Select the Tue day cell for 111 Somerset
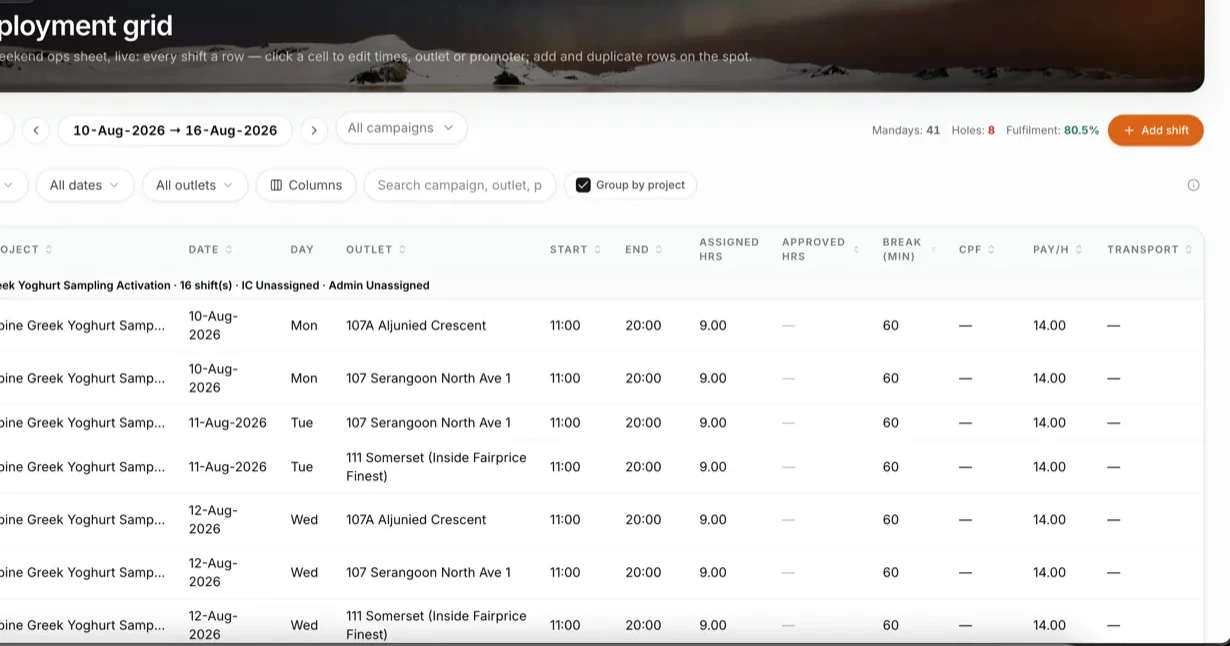The image size is (1230, 646). (x=302, y=467)
